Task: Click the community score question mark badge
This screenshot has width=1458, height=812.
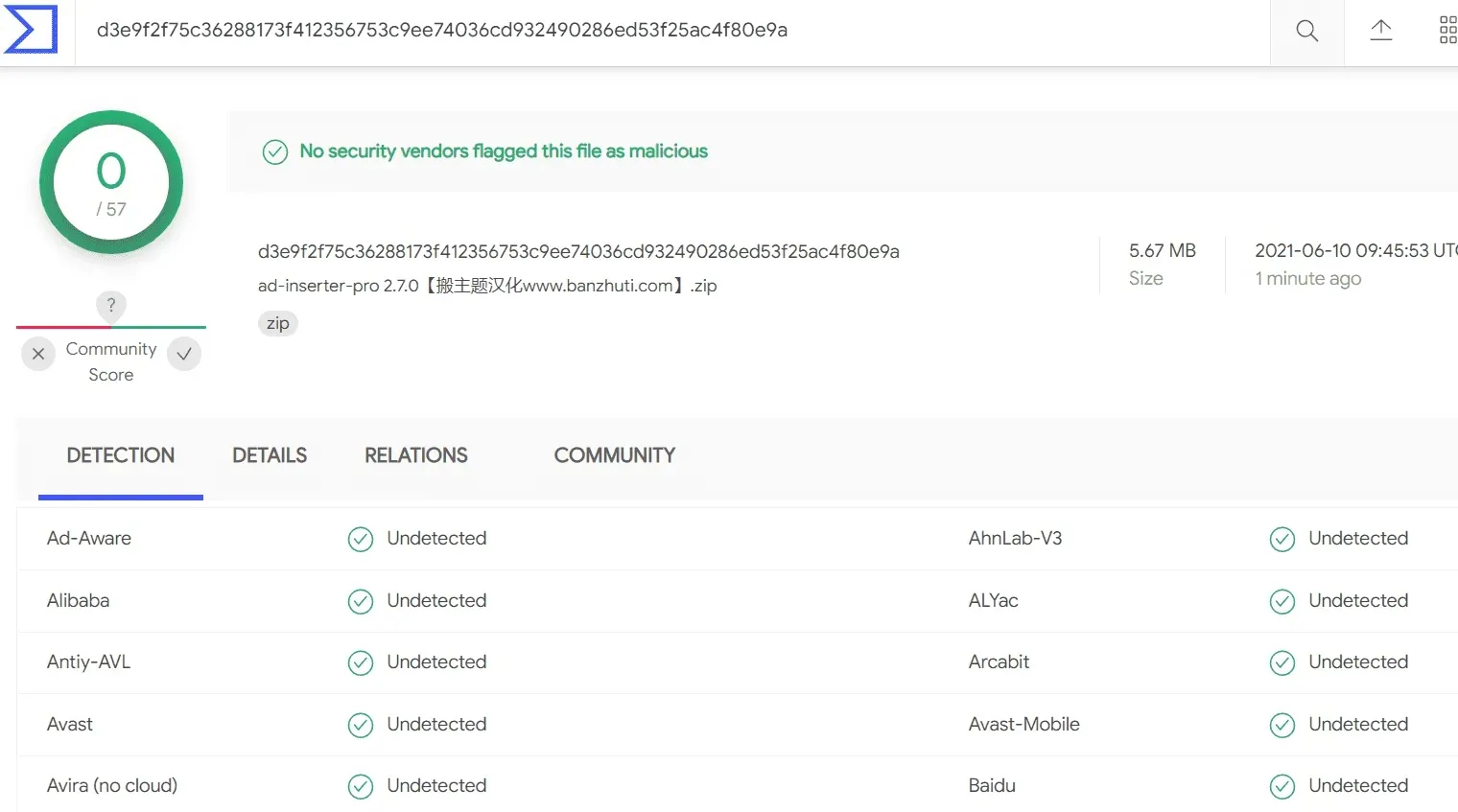Action: tap(111, 306)
